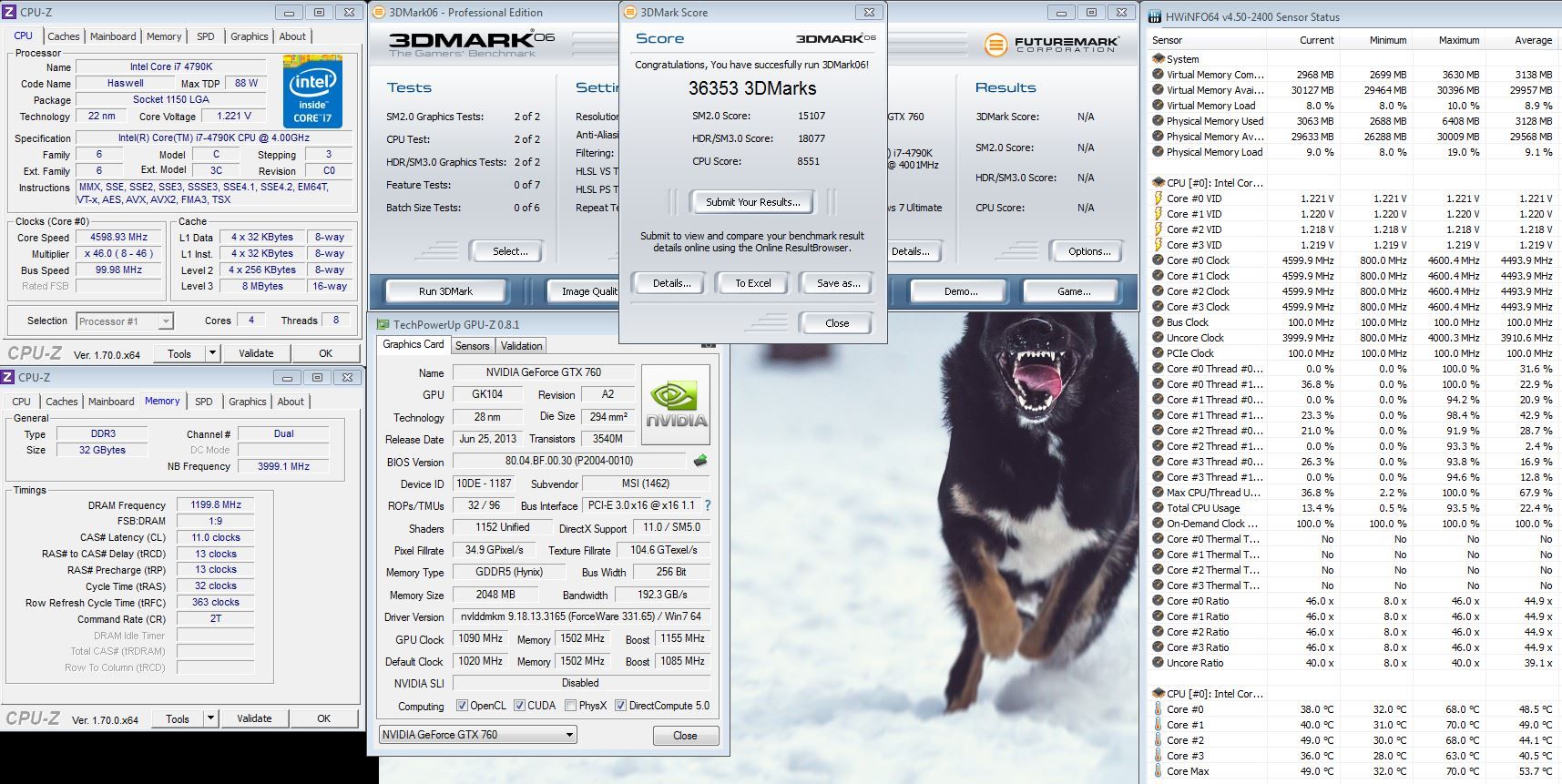Open the Graphics tab in top CPU-Z
1562x784 pixels.
pos(249,36)
